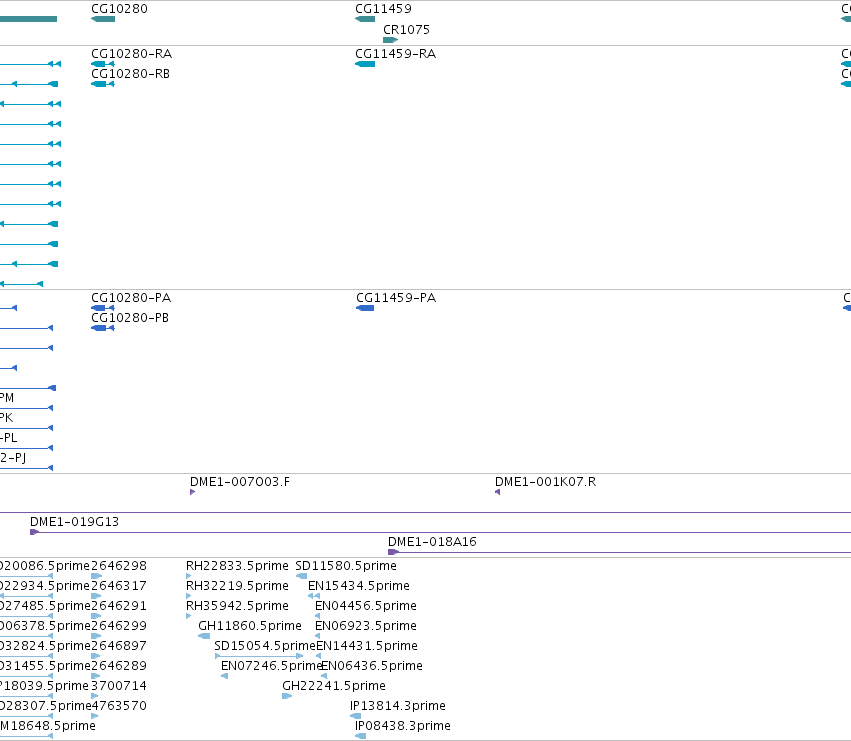Image resolution: width=851 pixels, height=741 pixels.
Task: Select the DME1-018A16 BAC clone line
Action: 619,552
